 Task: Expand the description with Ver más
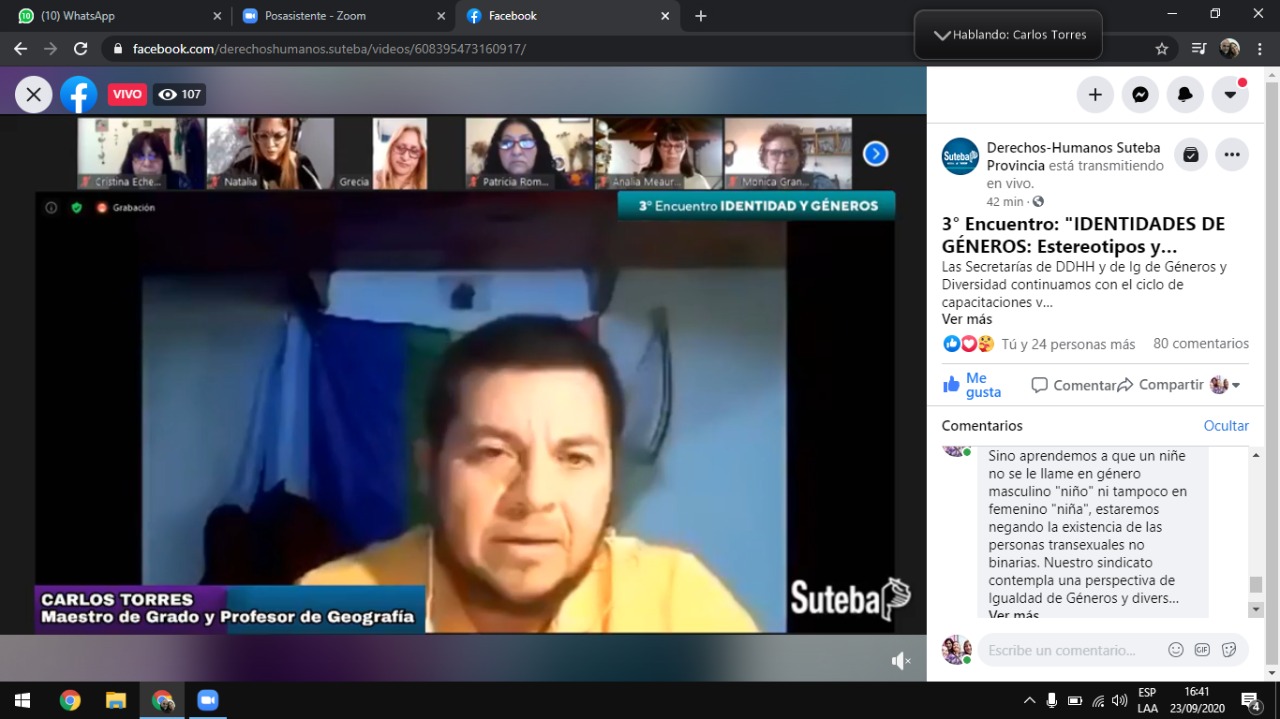coord(966,319)
